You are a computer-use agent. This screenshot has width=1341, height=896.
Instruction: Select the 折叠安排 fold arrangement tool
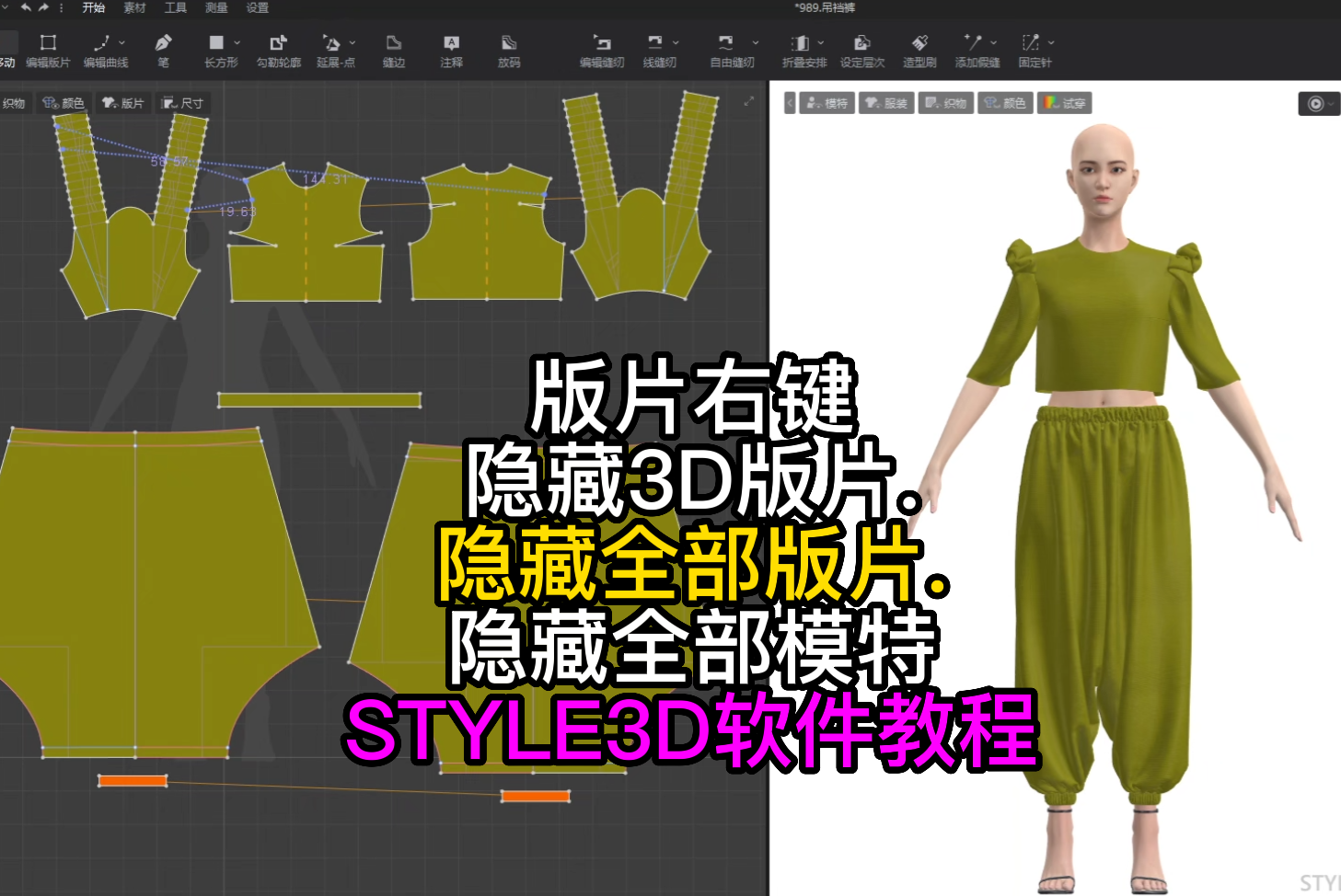(x=803, y=51)
